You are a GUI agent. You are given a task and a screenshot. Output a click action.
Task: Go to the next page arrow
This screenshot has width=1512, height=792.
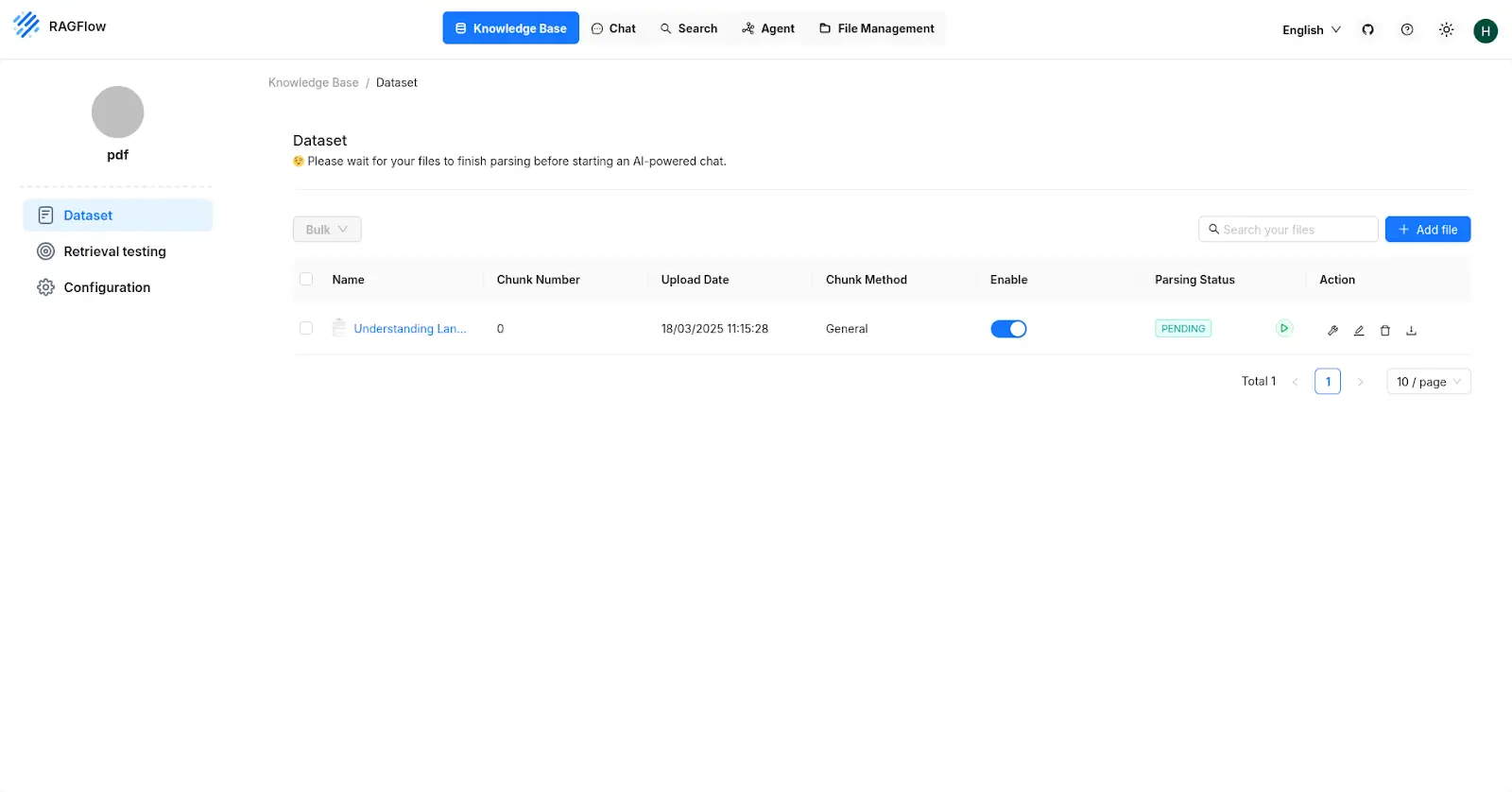[x=1361, y=382]
